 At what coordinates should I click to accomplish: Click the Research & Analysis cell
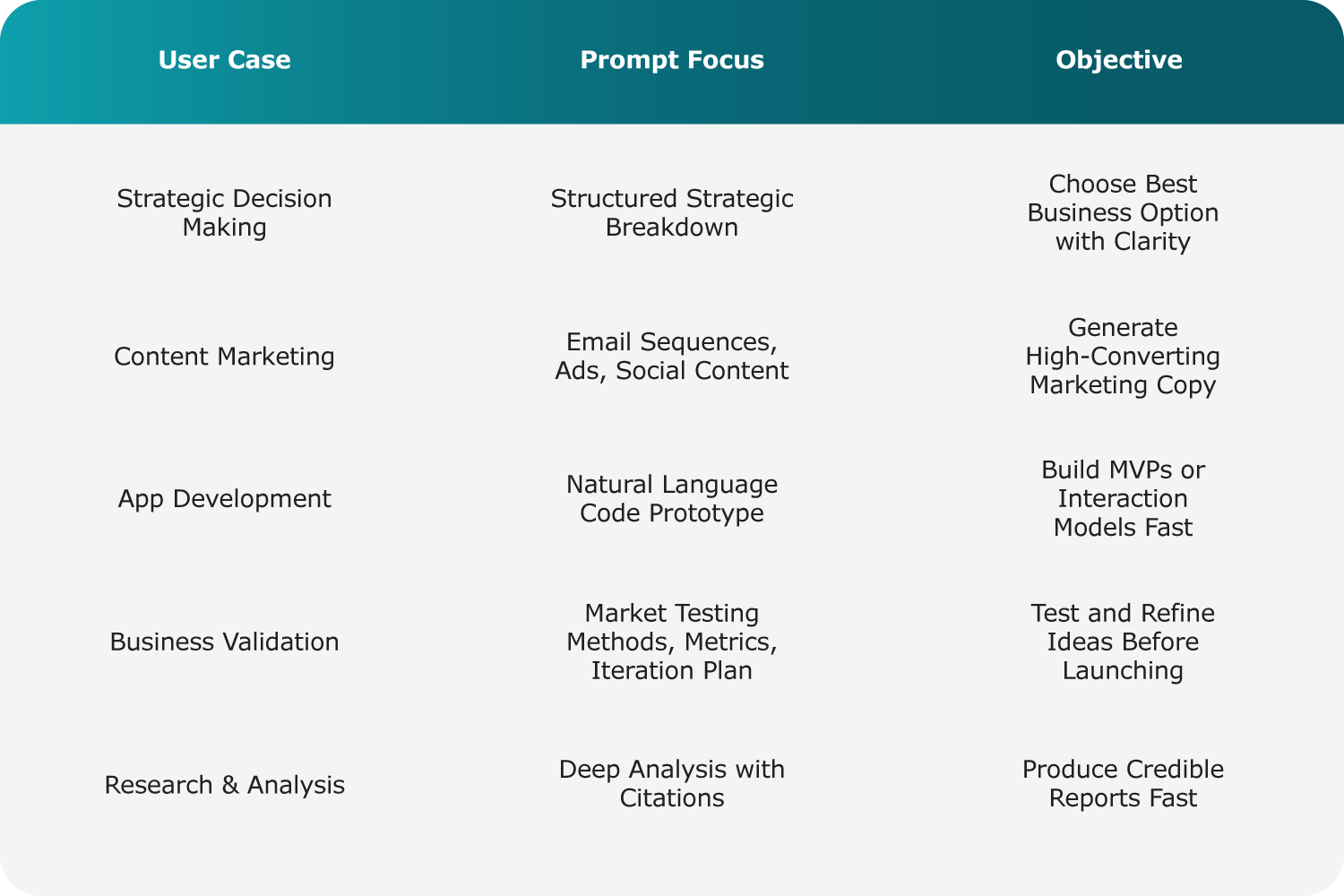point(224,785)
